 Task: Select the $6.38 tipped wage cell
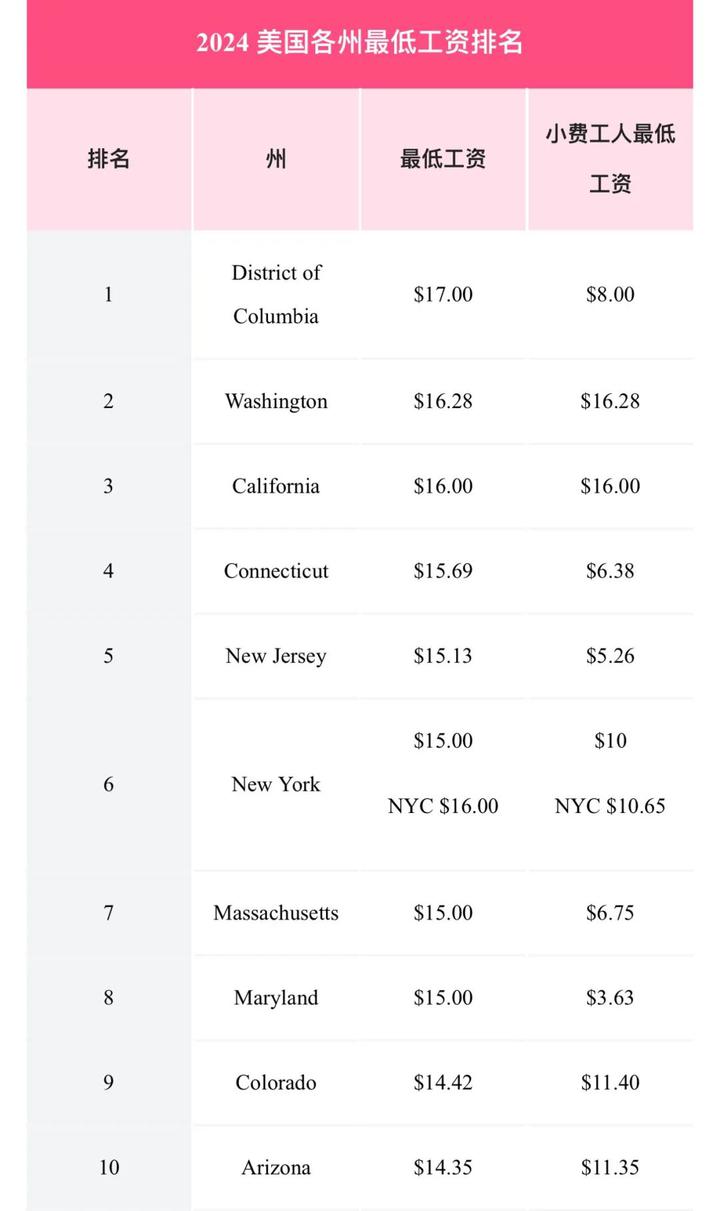tap(610, 571)
